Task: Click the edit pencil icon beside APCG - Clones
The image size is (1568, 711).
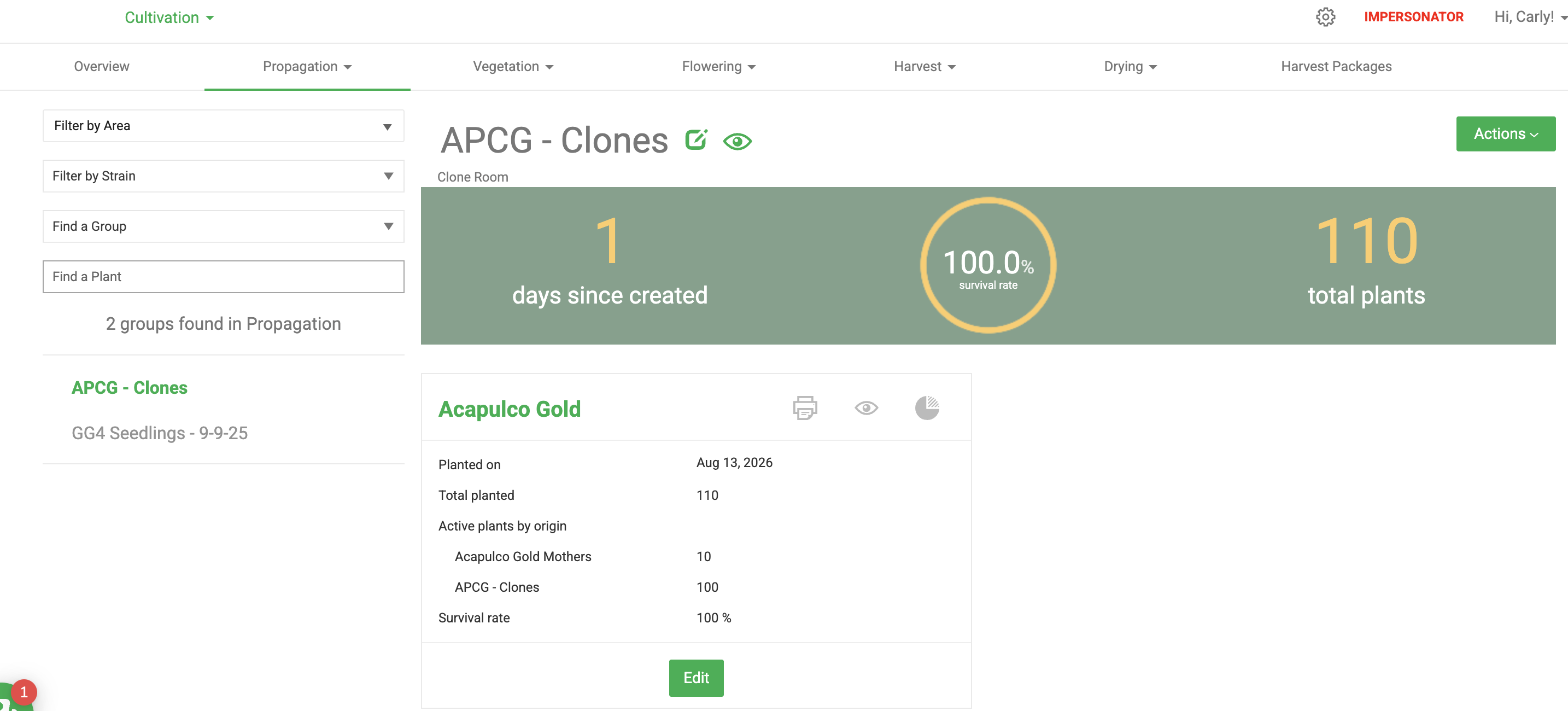Action: (696, 139)
